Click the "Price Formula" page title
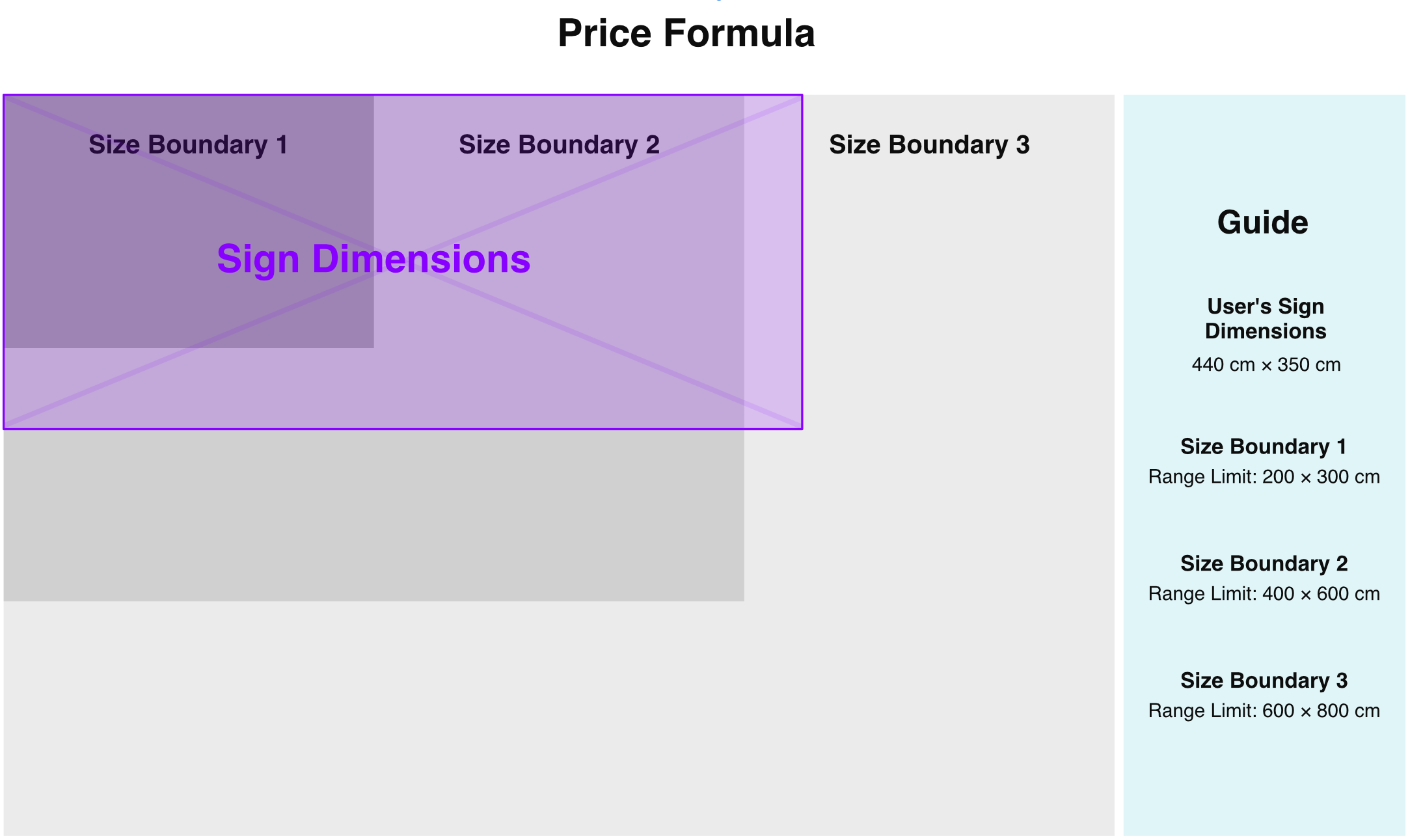1410x840 pixels. pyautogui.click(x=686, y=33)
